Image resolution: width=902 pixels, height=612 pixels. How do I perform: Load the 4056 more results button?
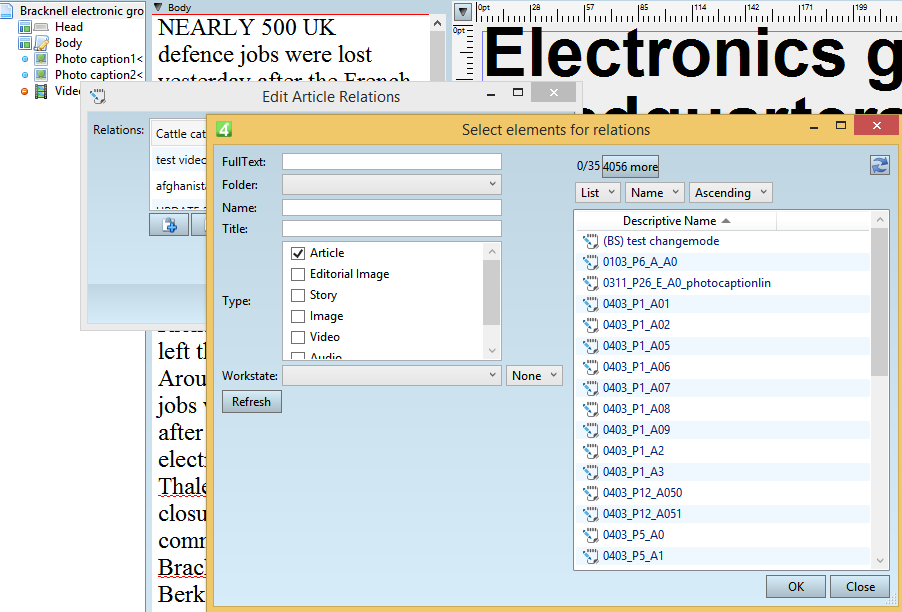tap(630, 167)
